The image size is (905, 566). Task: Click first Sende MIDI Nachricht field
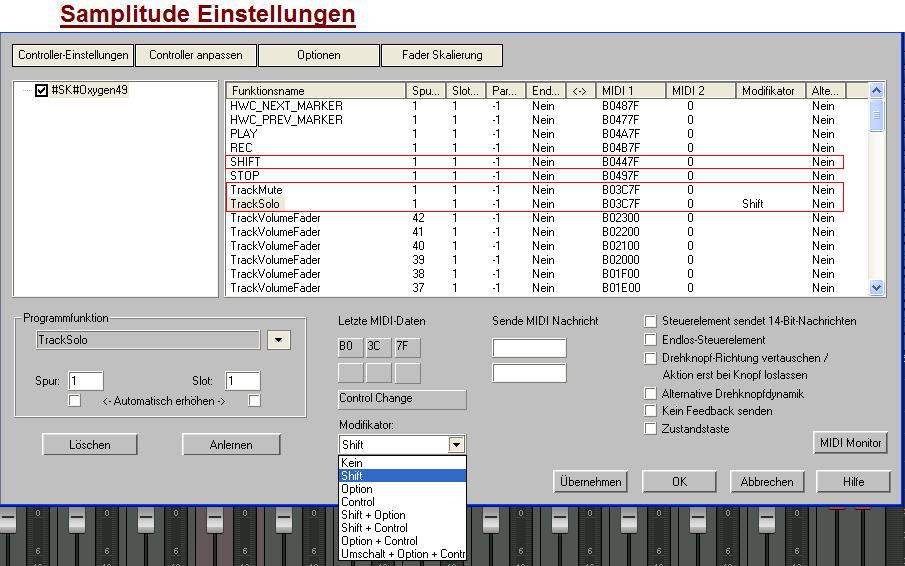click(529, 348)
